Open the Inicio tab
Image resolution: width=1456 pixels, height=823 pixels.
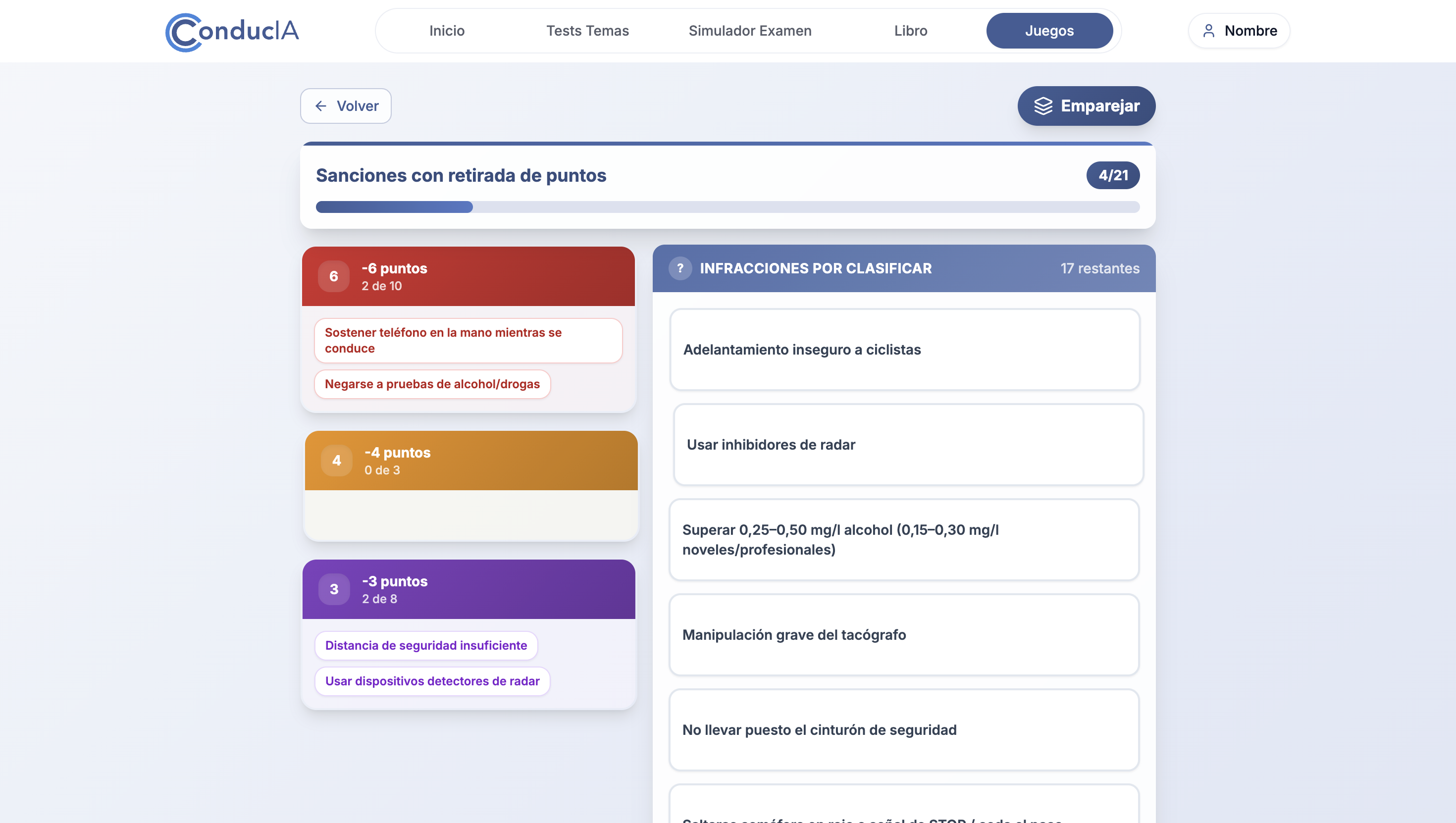pyautogui.click(x=447, y=31)
